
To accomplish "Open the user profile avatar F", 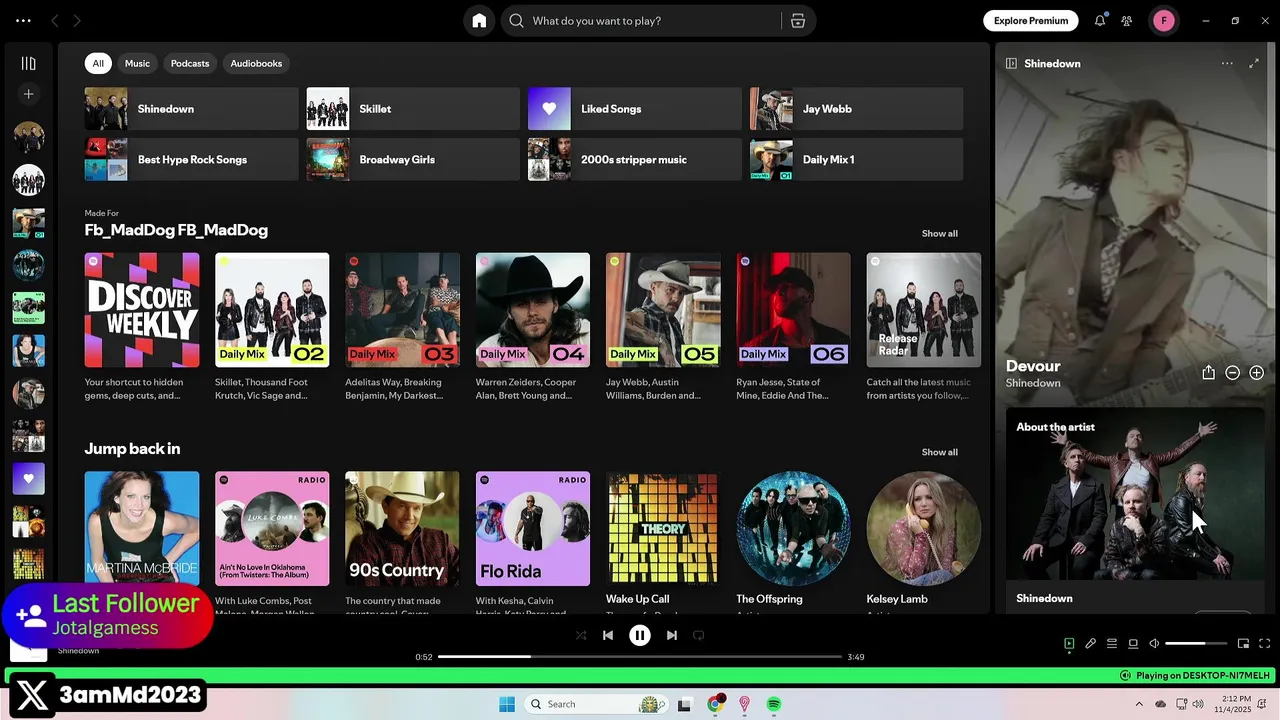I will coord(1164,21).
